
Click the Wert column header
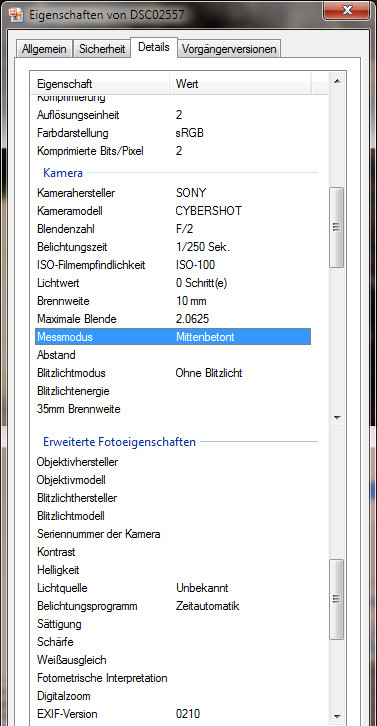tap(240, 84)
